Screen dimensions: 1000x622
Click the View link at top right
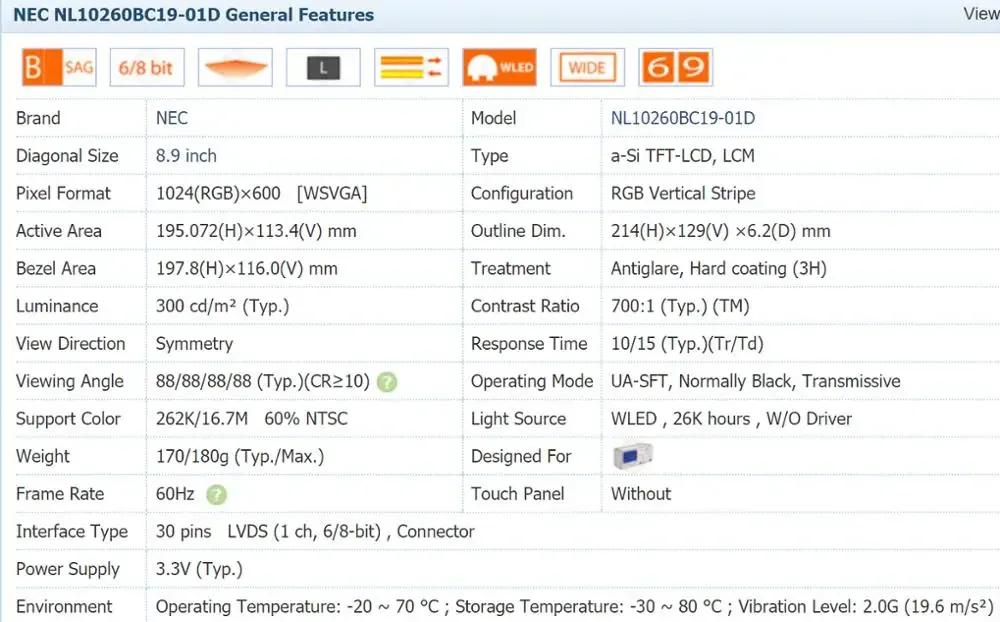981,14
